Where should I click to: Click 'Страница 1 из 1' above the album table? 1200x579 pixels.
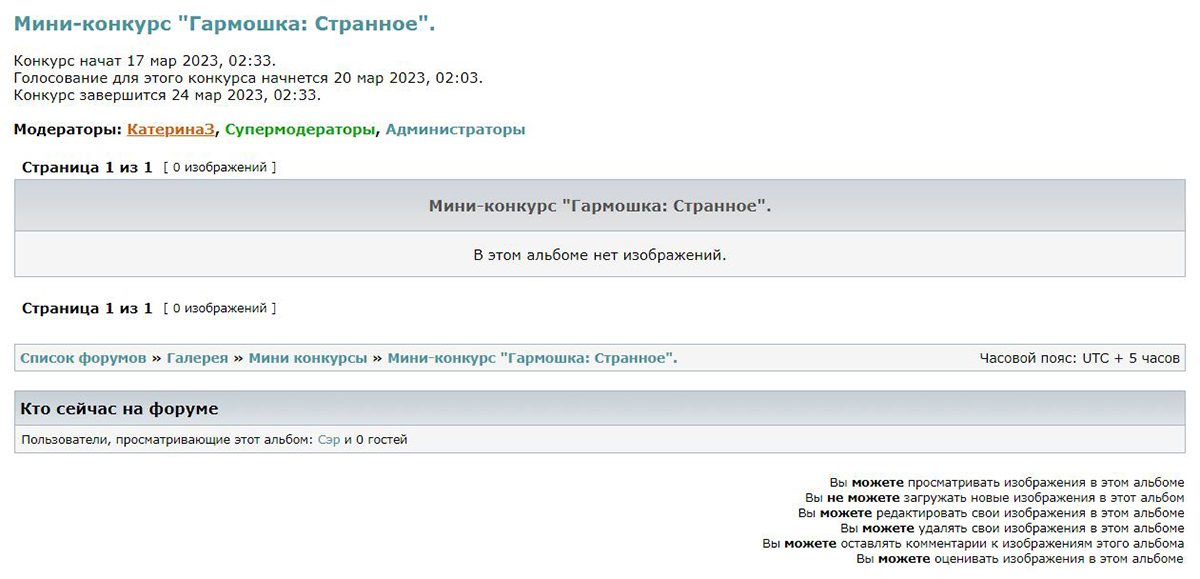click(87, 167)
